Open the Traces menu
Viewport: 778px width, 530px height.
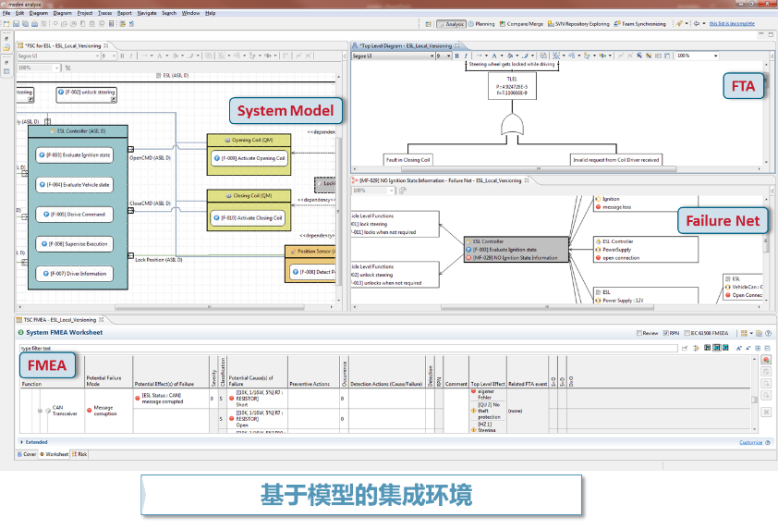pos(105,13)
